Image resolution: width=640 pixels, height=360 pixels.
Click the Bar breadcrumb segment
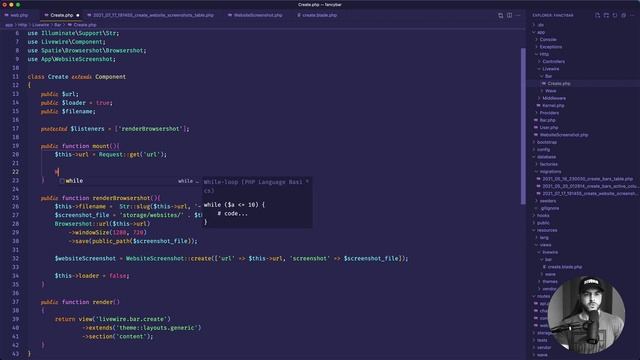pyautogui.click(x=58, y=25)
